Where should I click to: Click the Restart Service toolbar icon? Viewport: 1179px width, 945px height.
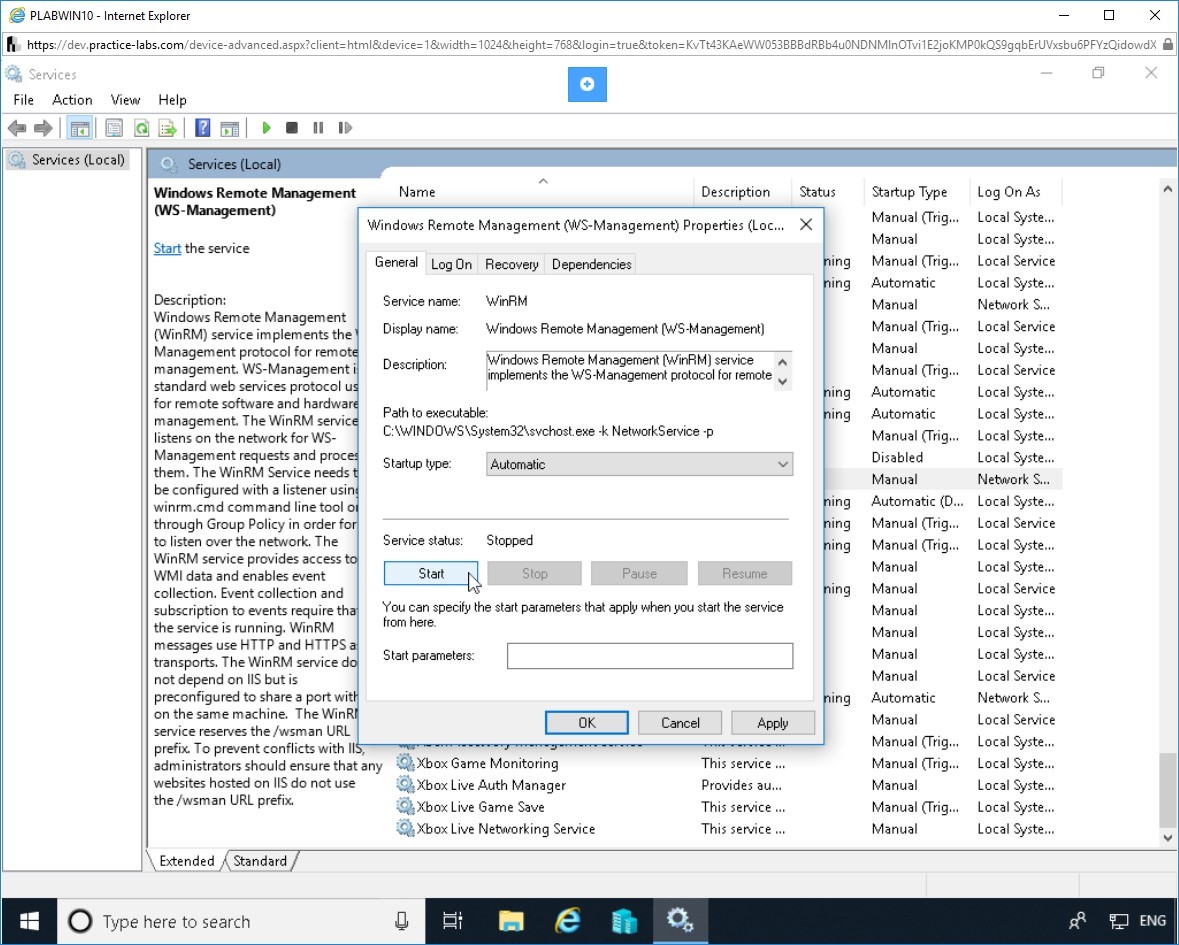tap(345, 128)
